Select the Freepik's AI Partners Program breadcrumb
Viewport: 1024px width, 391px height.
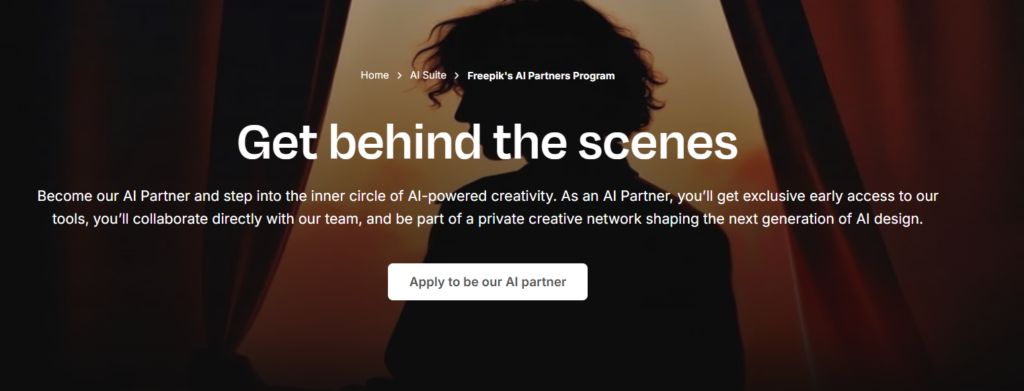pyautogui.click(x=541, y=76)
